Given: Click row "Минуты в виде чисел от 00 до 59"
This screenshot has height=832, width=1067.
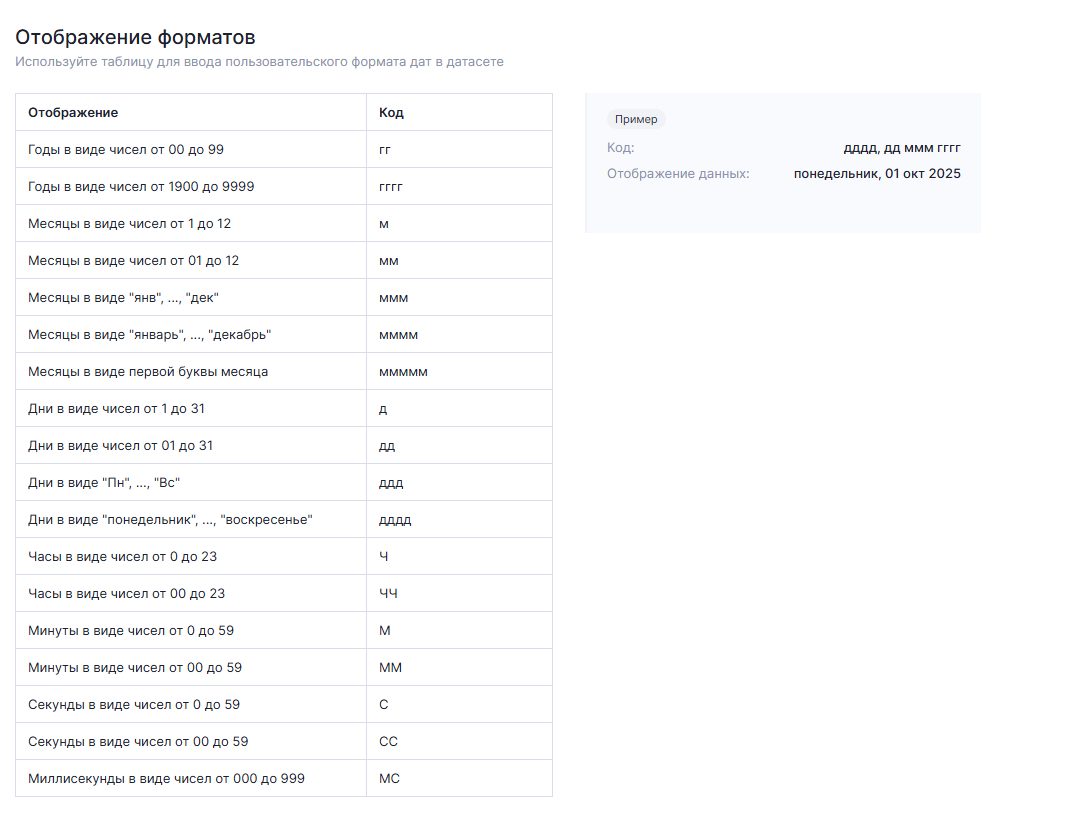Looking at the screenshot, I should point(135,668).
